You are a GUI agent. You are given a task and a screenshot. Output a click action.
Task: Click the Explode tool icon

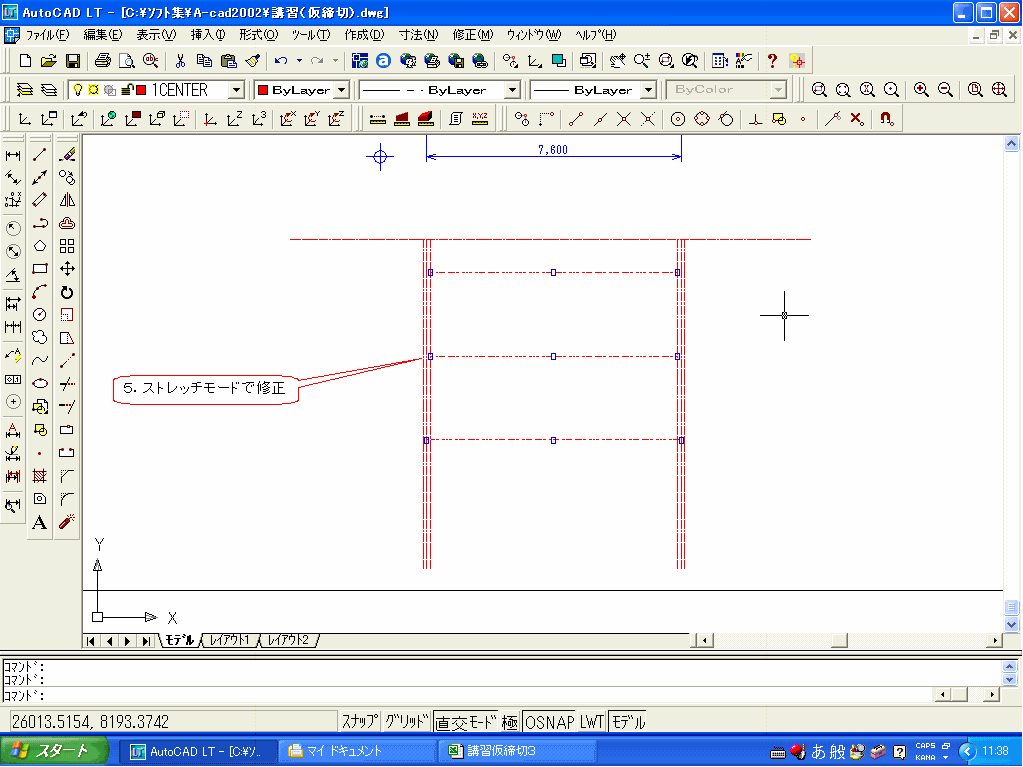(x=67, y=522)
